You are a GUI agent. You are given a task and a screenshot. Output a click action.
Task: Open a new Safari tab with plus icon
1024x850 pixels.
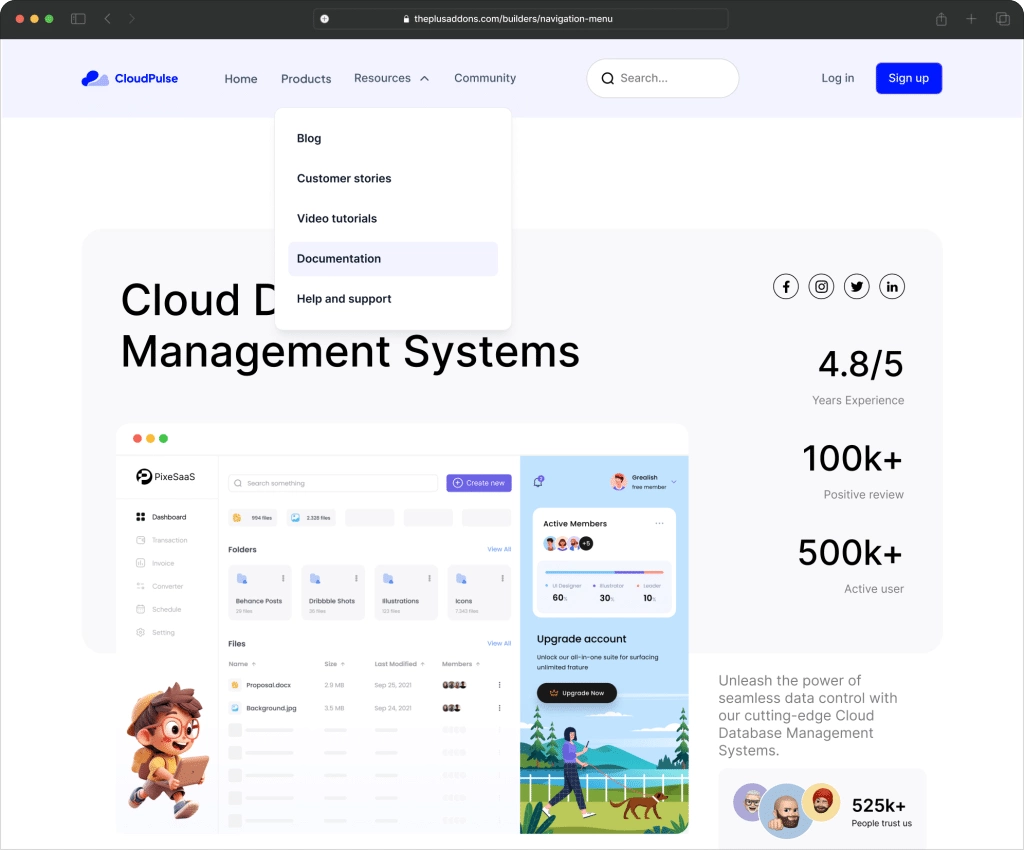point(971,19)
